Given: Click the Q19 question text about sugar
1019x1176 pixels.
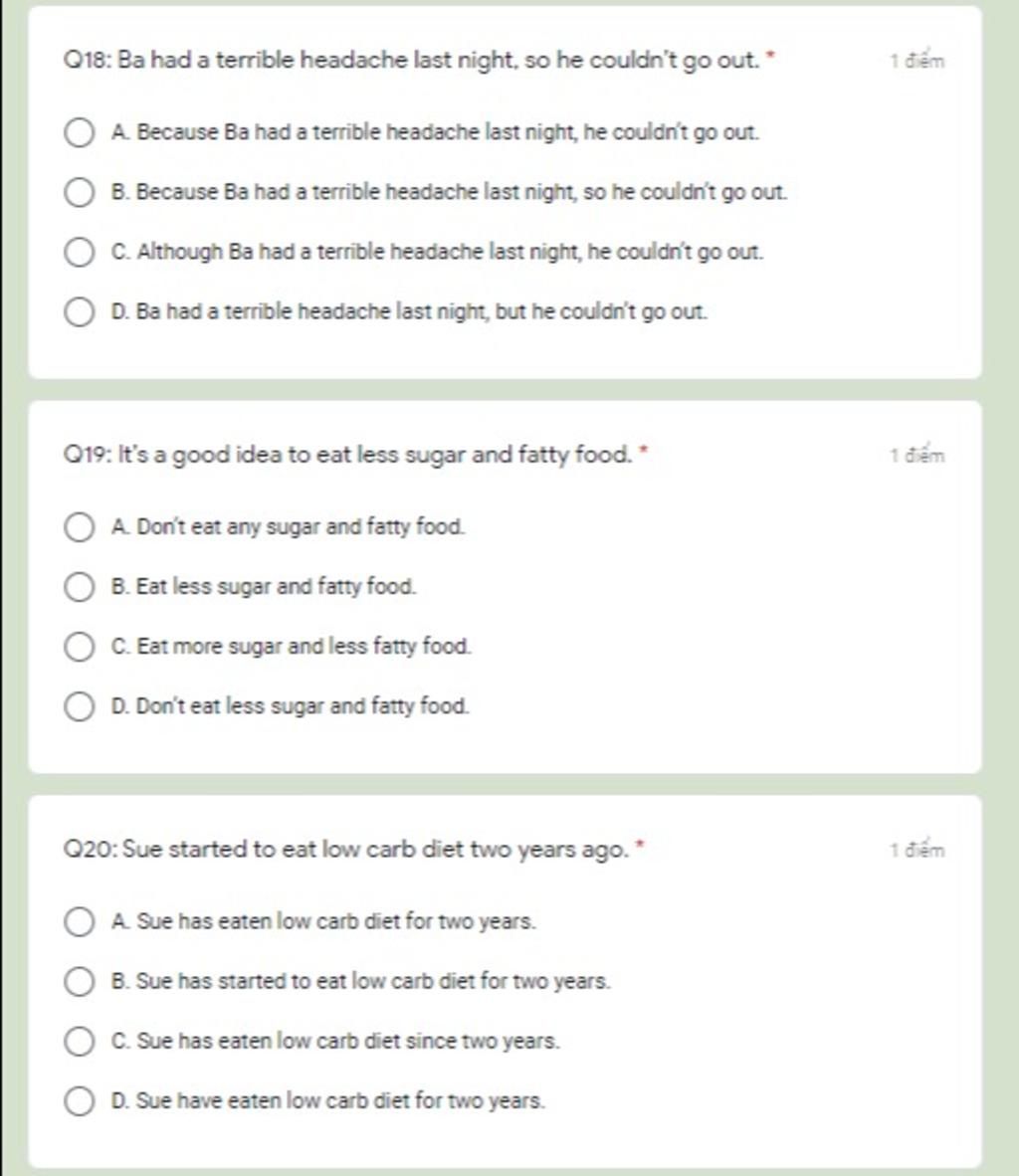Looking at the screenshot, I should tap(348, 455).
